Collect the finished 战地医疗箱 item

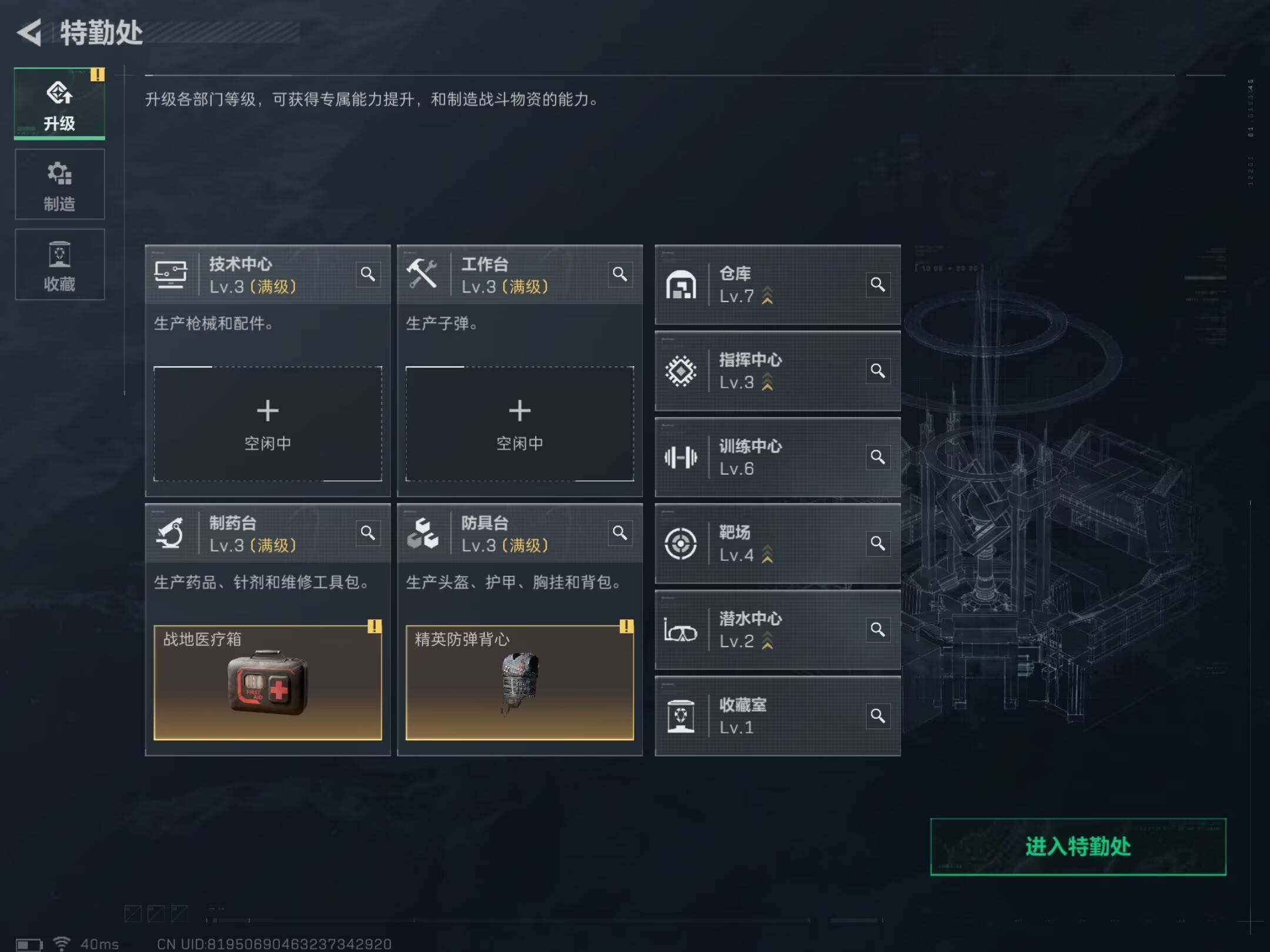268,682
